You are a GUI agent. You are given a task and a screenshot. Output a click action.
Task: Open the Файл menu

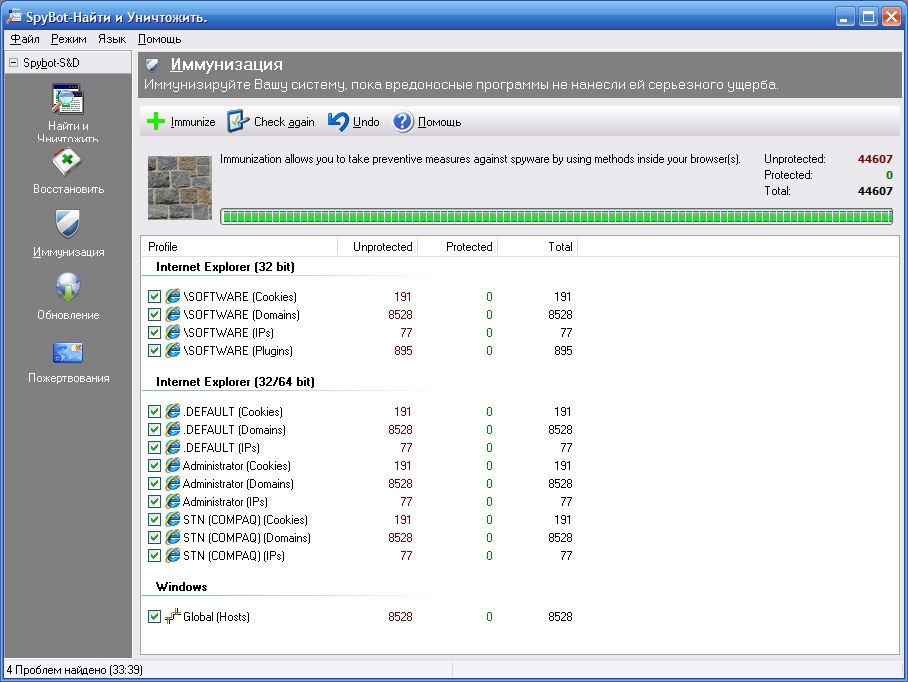(x=25, y=39)
